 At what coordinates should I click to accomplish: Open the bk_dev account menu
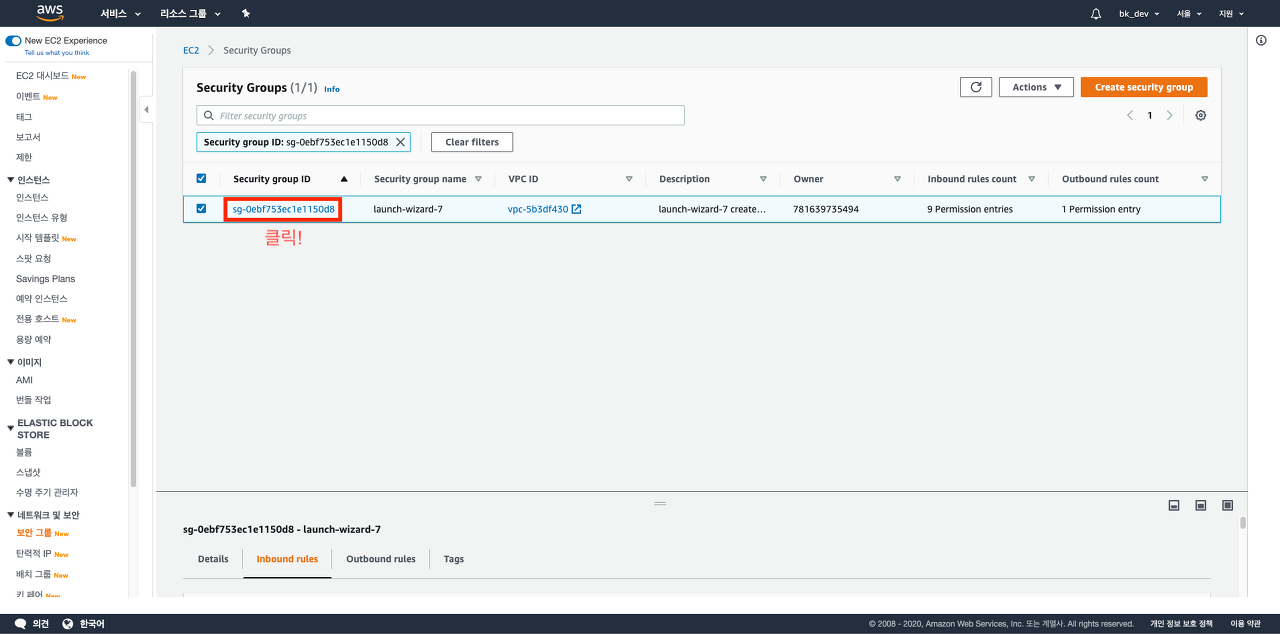point(1138,14)
